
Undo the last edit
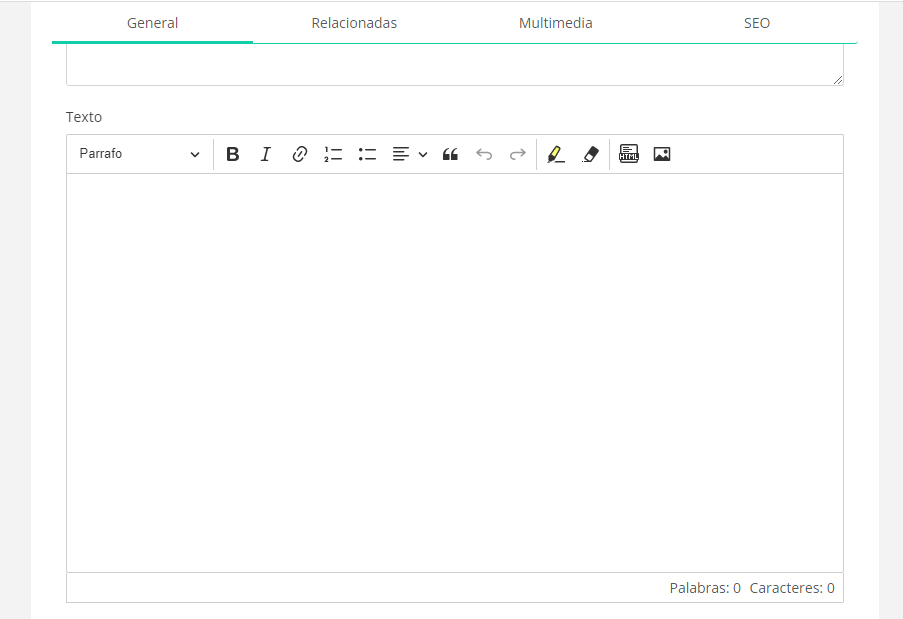(x=484, y=154)
